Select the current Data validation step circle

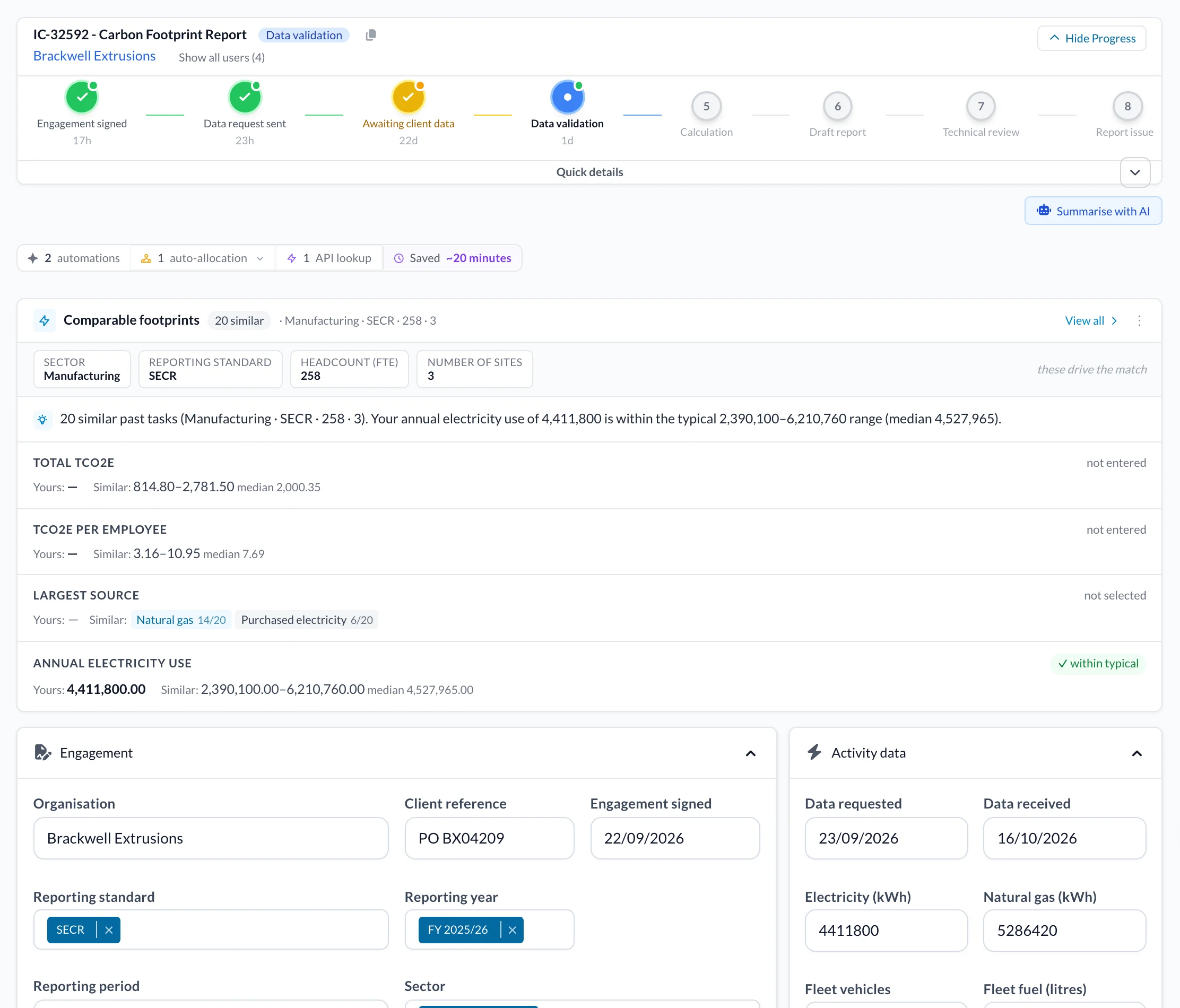click(567, 98)
